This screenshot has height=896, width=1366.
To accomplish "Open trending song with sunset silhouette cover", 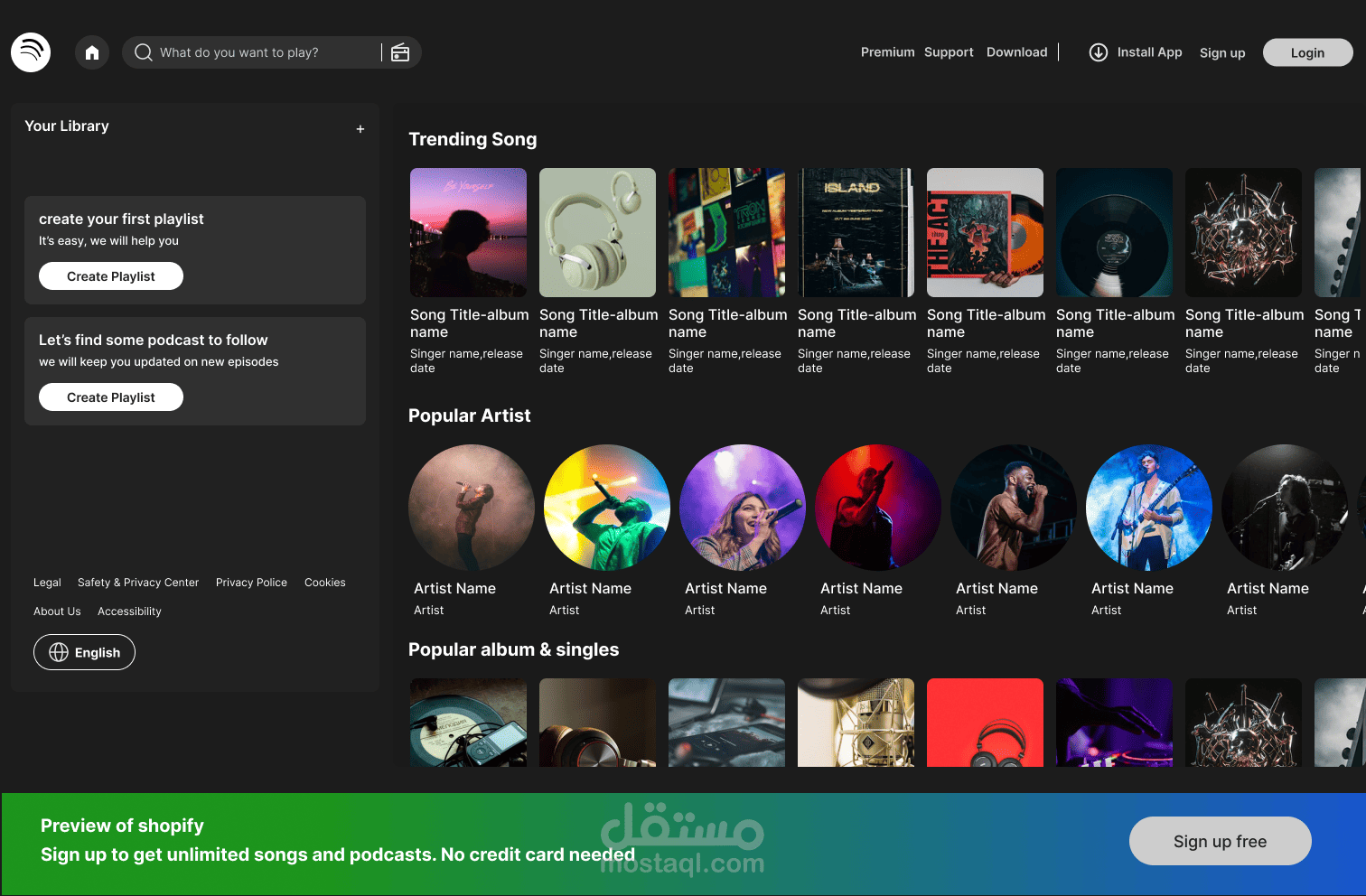I will point(468,233).
